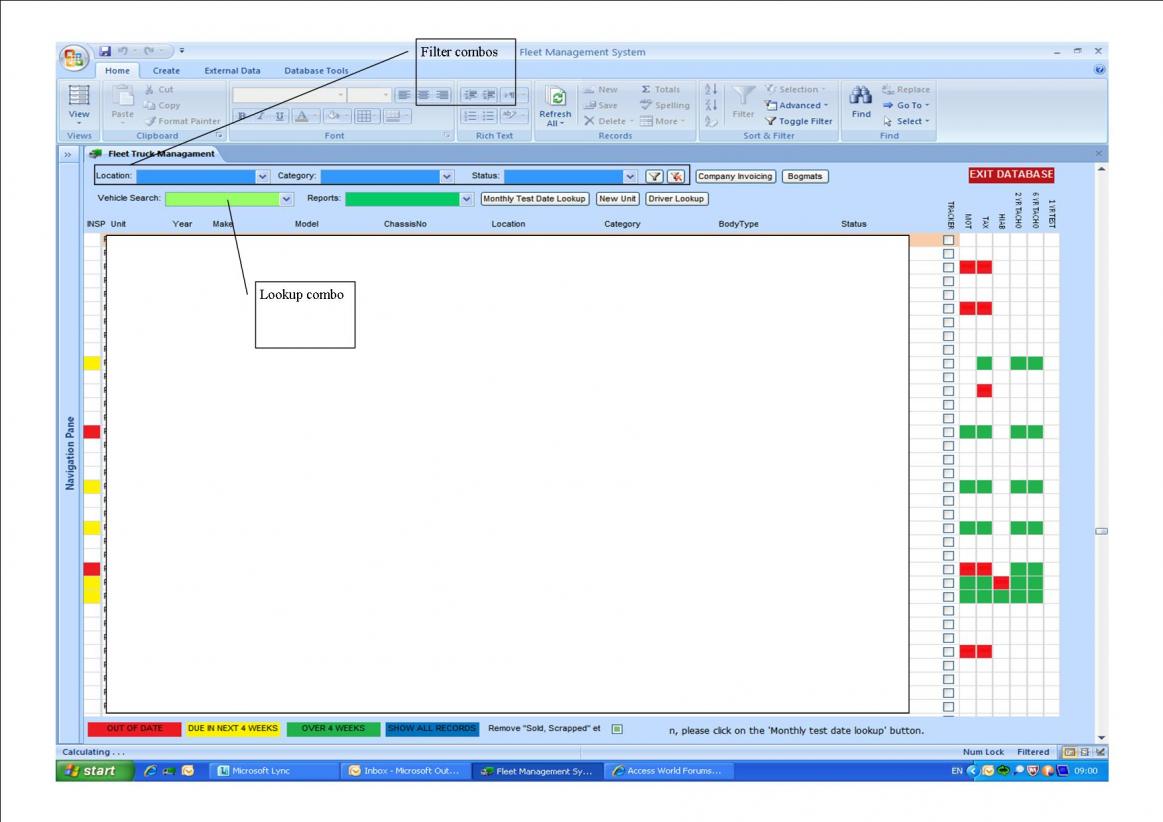Tick Tracker checkbox in the orange highlighted row

[x=949, y=240]
